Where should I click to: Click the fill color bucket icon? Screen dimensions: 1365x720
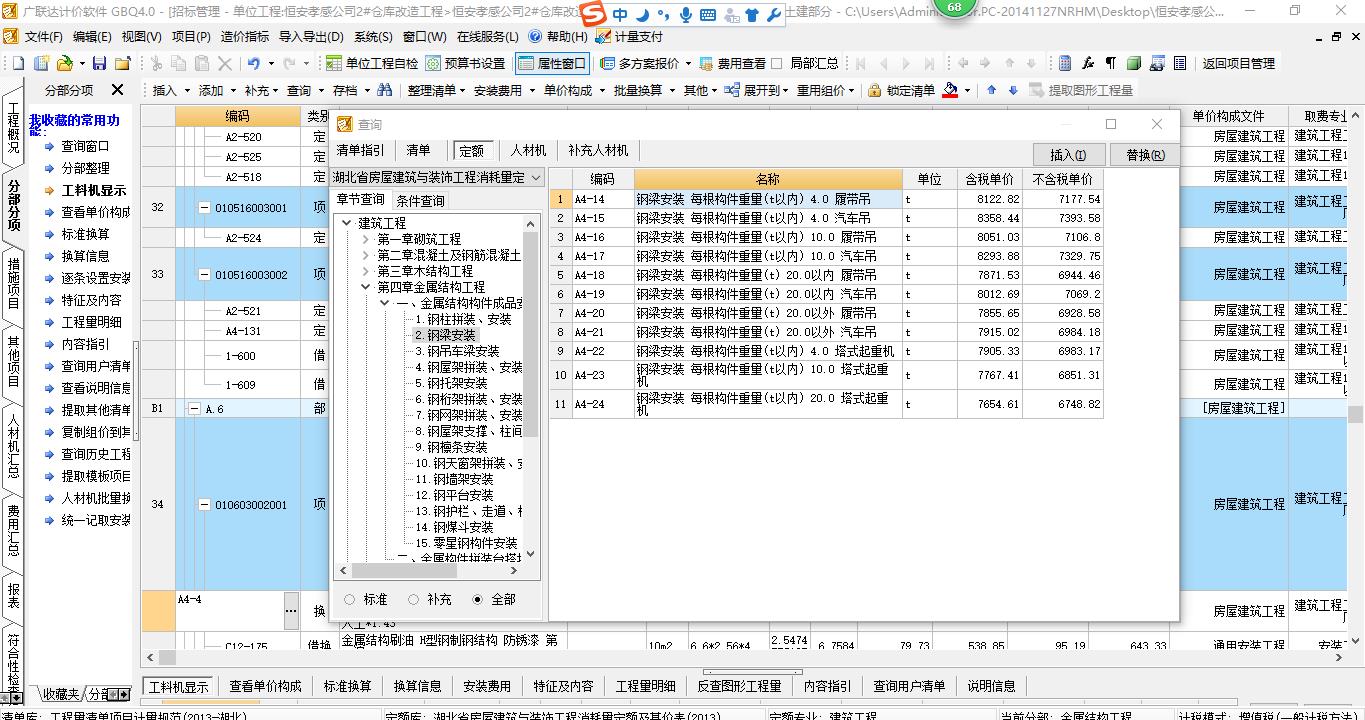(950, 90)
